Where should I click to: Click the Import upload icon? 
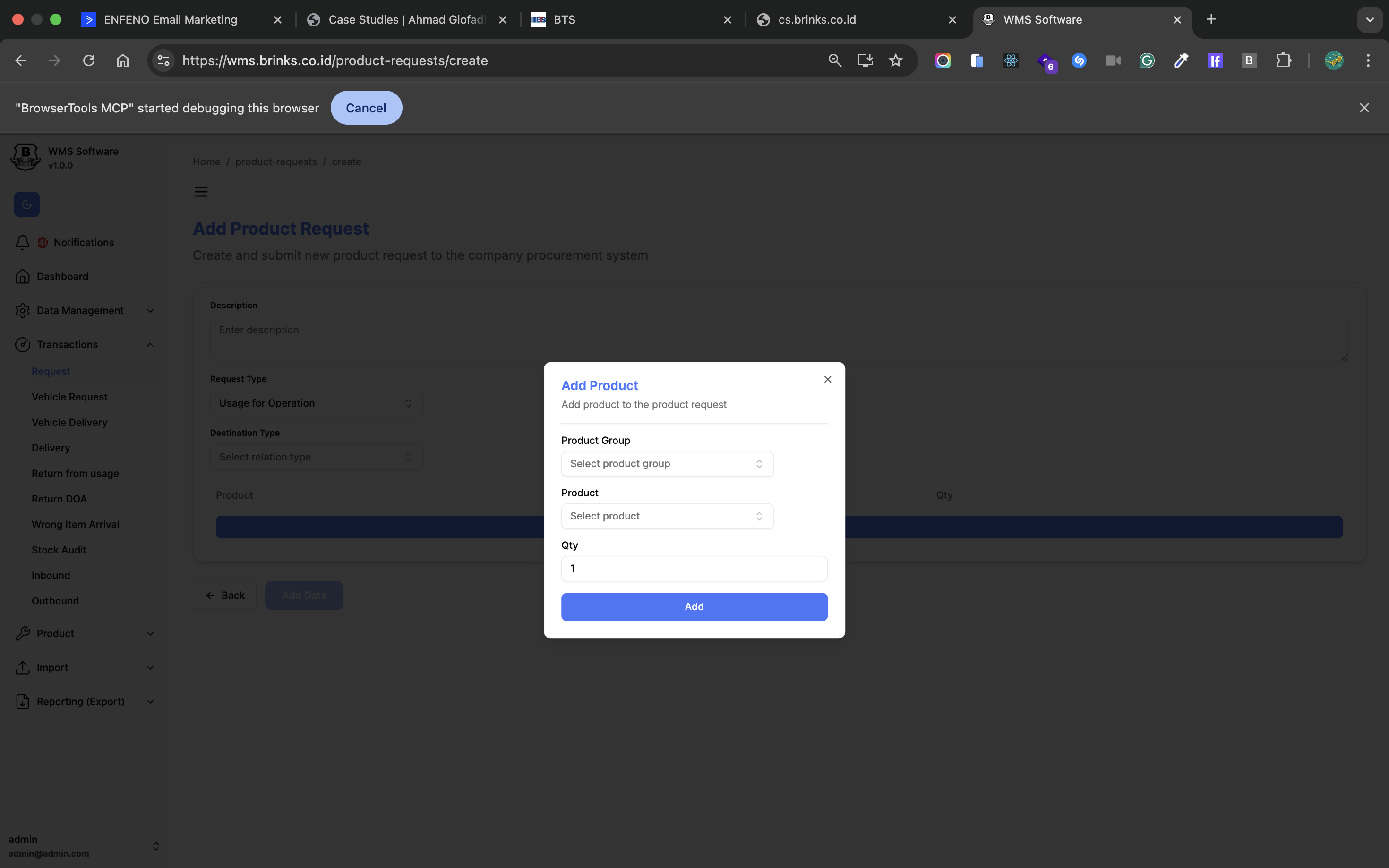point(22,667)
